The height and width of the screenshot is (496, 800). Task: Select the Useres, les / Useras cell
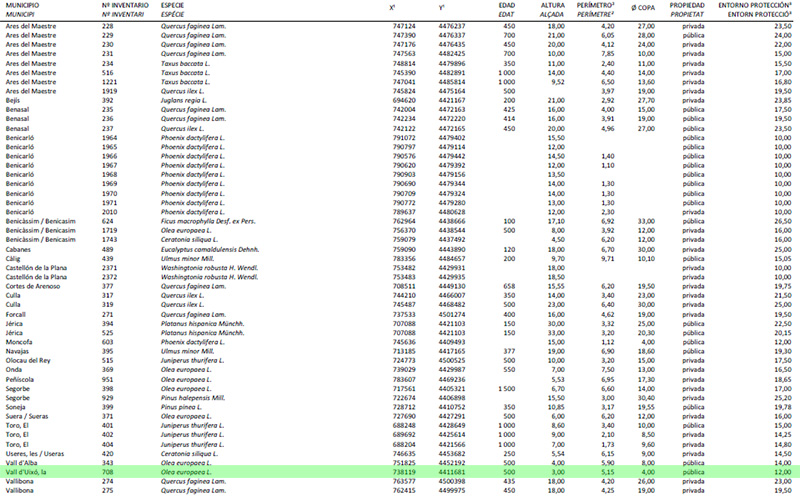(37, 453)
